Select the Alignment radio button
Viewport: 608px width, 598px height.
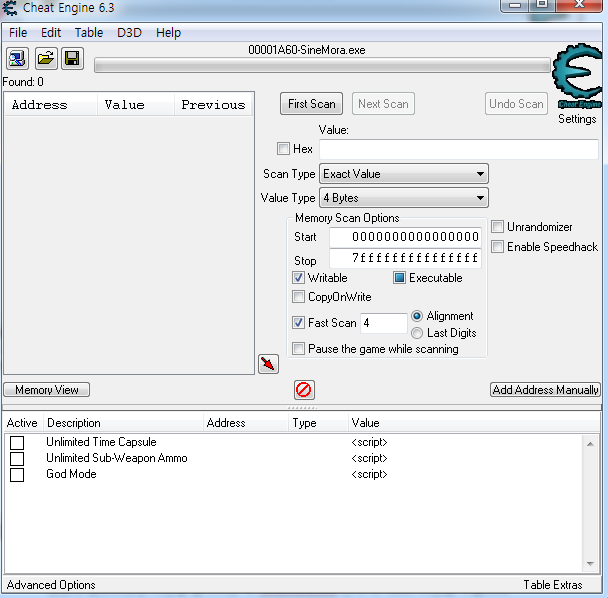pyautogui.click(x=417, y=316)
